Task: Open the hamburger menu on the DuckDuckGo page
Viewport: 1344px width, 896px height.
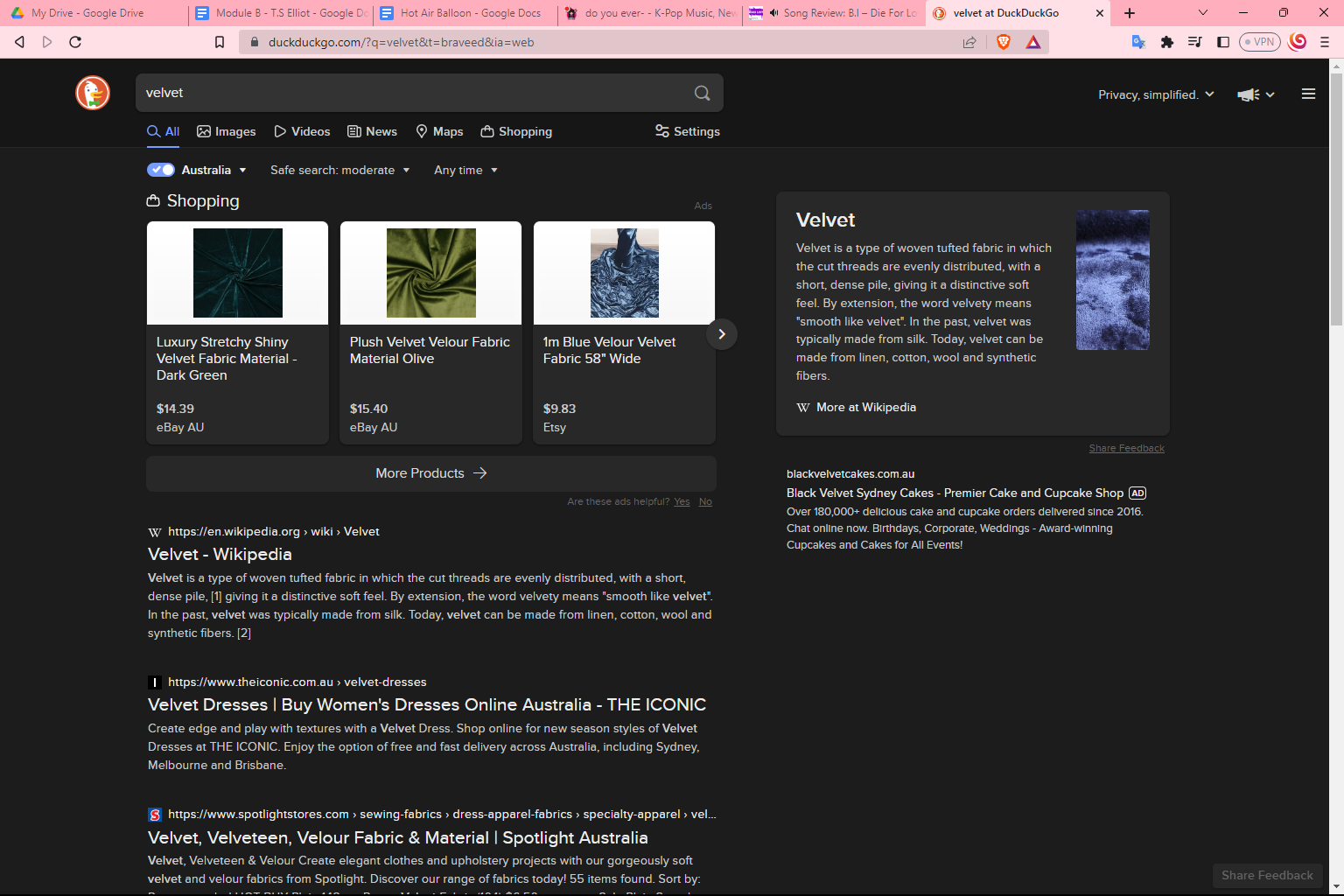Action: (x=1308, y=94)
